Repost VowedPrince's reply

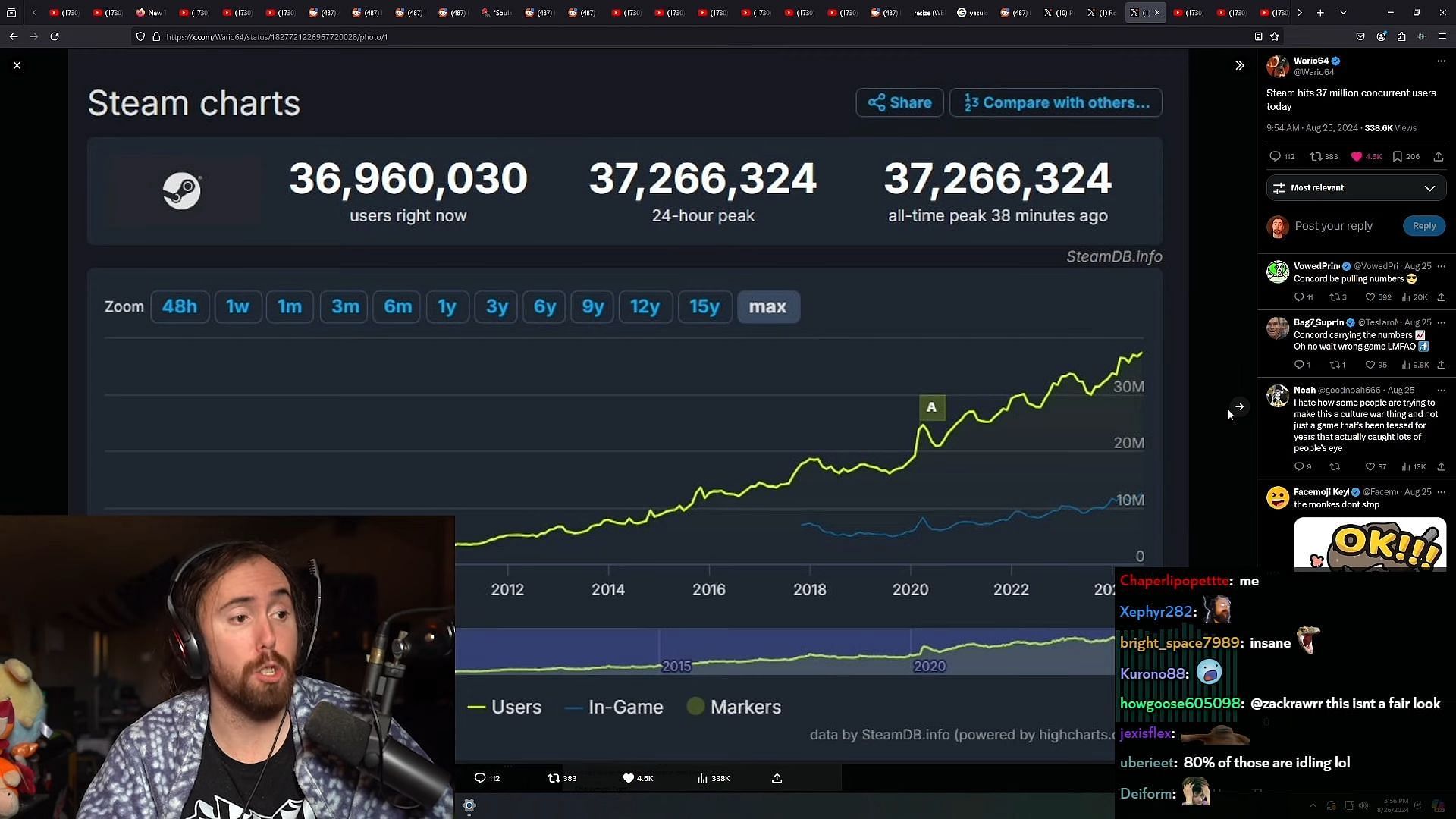click(1335, 297)
